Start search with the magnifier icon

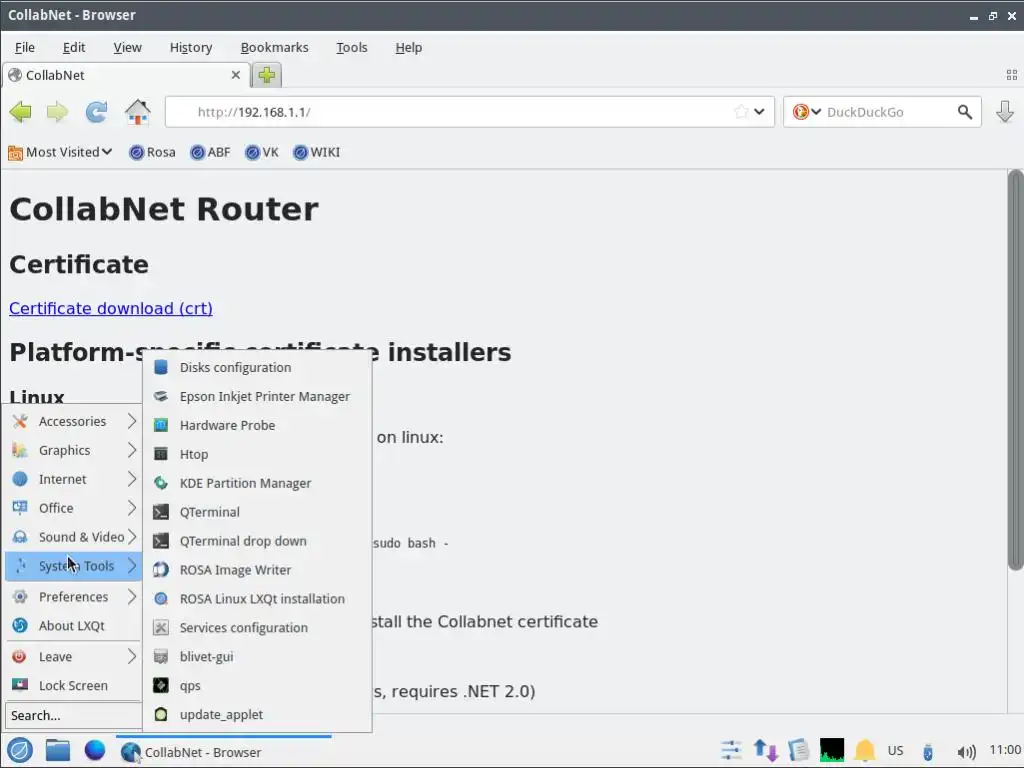[965, 112]
